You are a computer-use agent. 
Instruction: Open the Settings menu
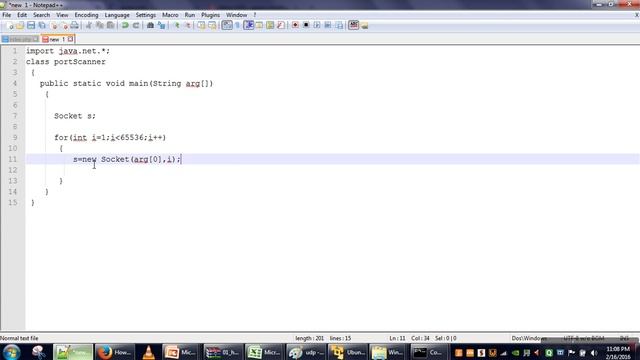point(146,15)
